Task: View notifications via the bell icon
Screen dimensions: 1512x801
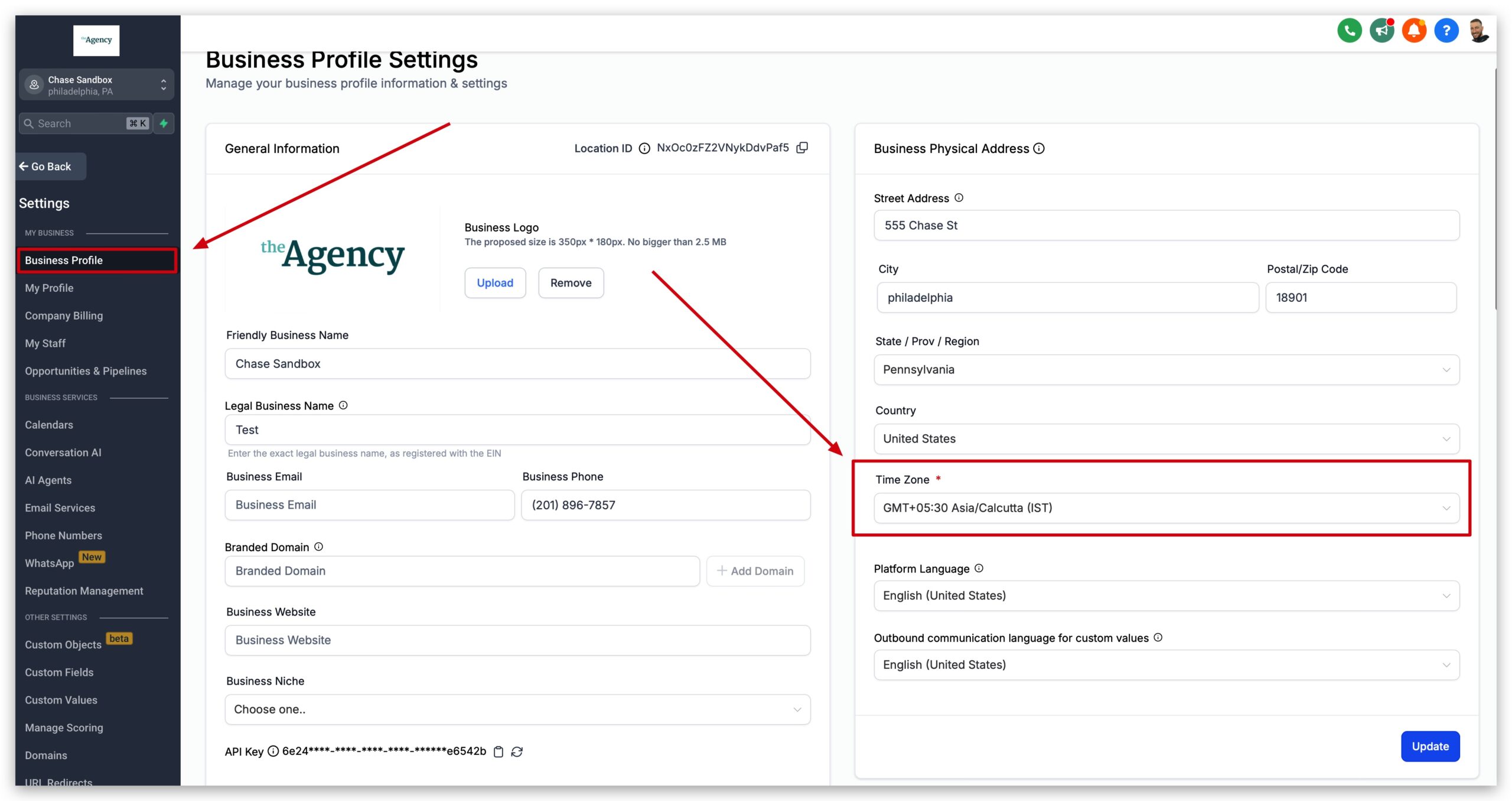Action: (1414, 30)
